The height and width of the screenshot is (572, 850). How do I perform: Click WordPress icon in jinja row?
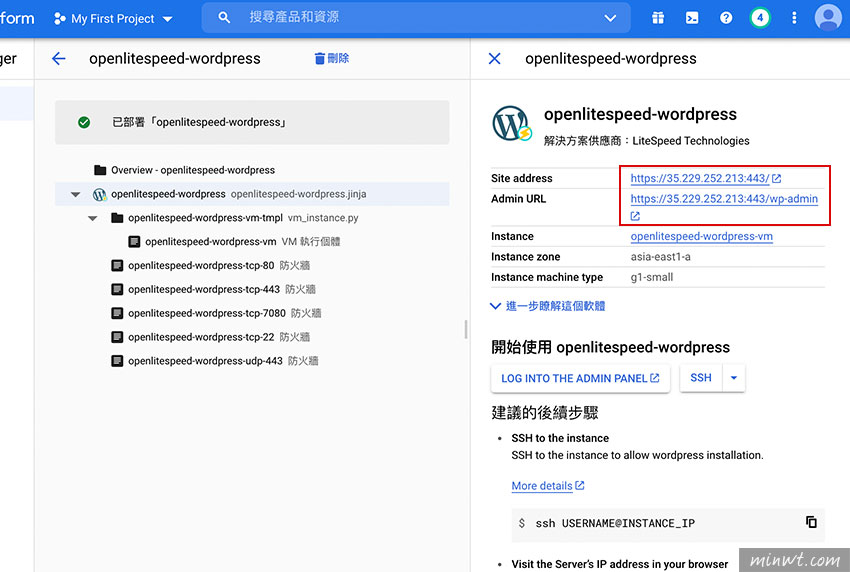click(99, 194)
